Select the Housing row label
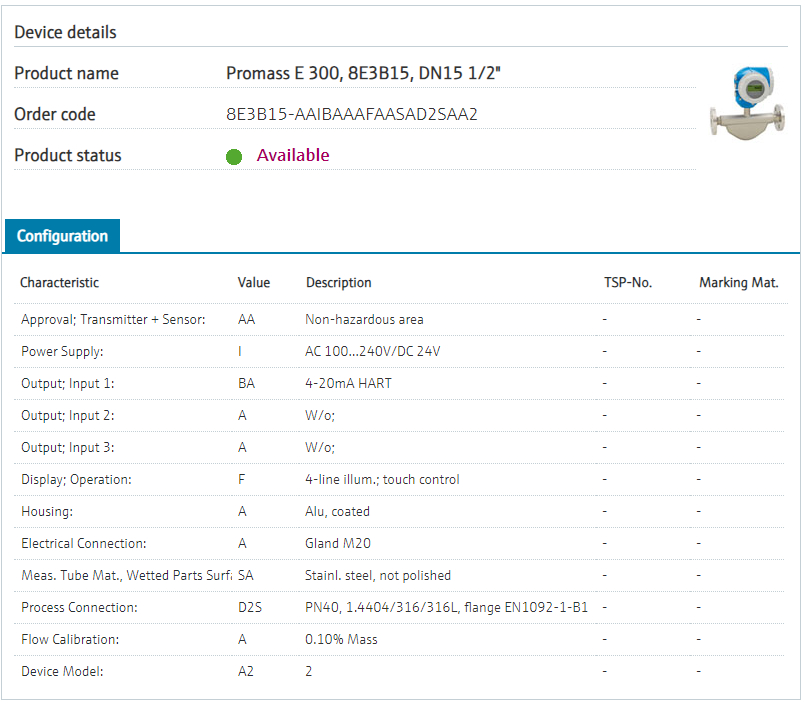Image resolution: width=805 pixels, height=709 pixels. (x=47, y=511)
